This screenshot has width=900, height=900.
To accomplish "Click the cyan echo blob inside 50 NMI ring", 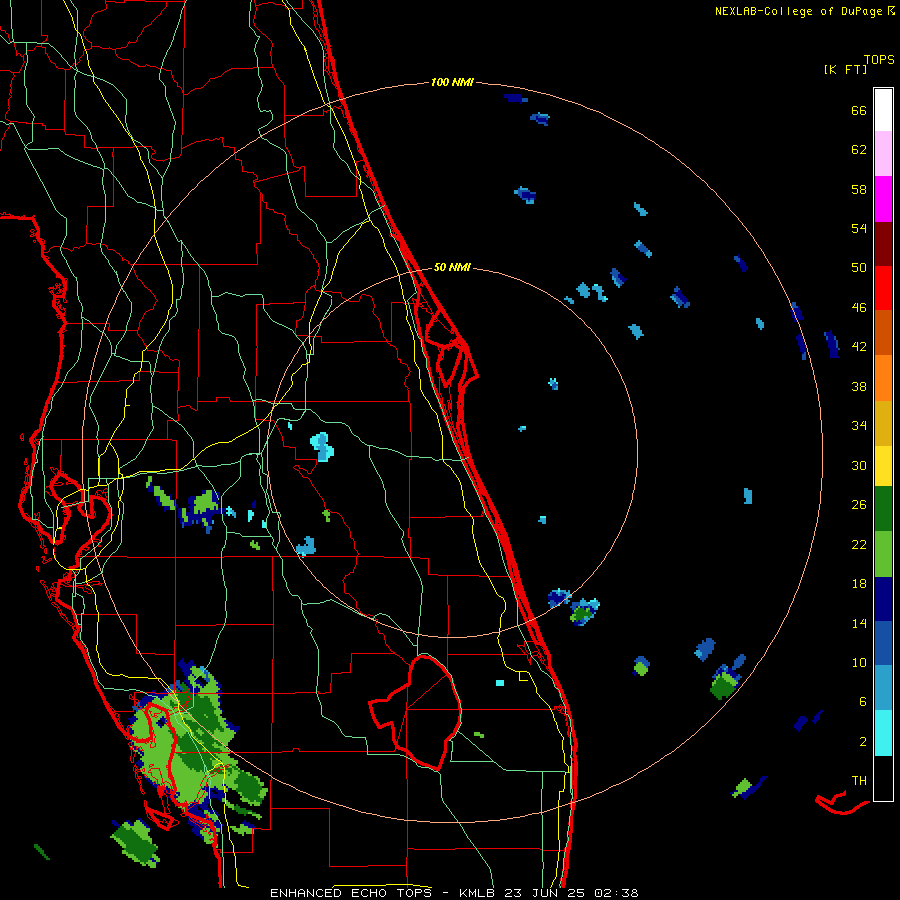I will click(323, 448).
